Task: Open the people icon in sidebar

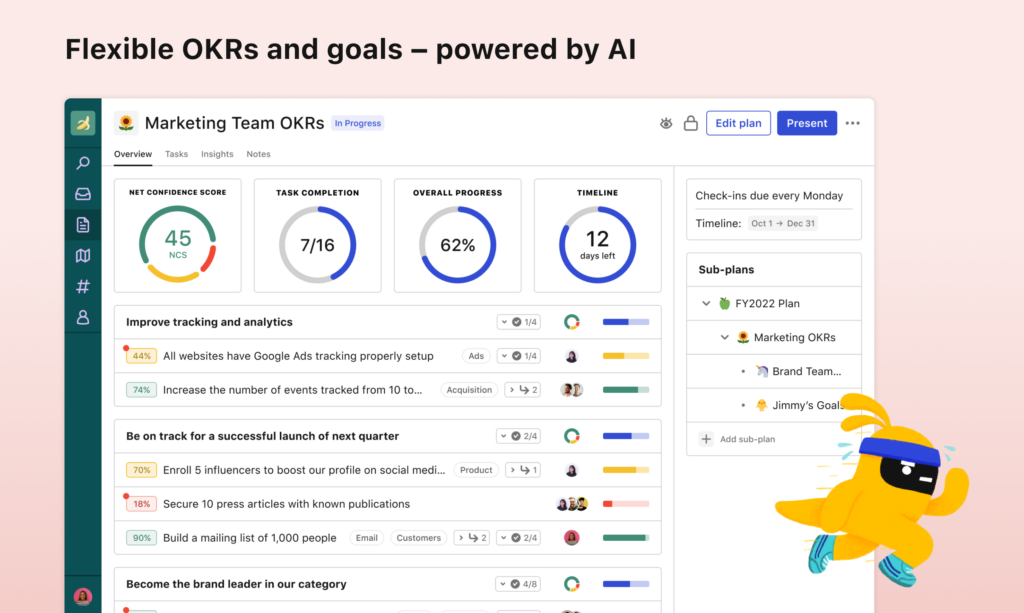Action: [83, 318]
